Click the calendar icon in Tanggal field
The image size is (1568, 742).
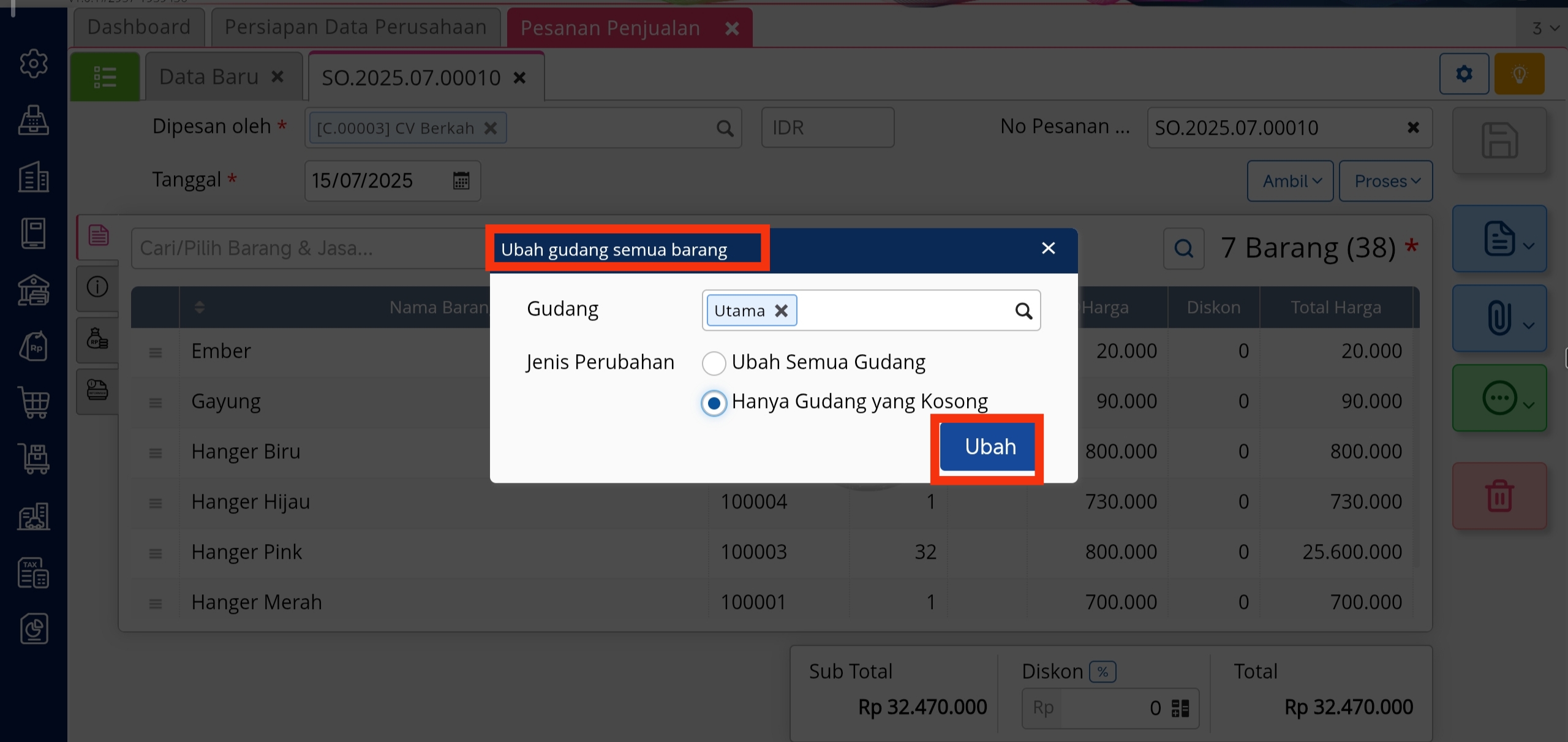[x=461, y=181]
